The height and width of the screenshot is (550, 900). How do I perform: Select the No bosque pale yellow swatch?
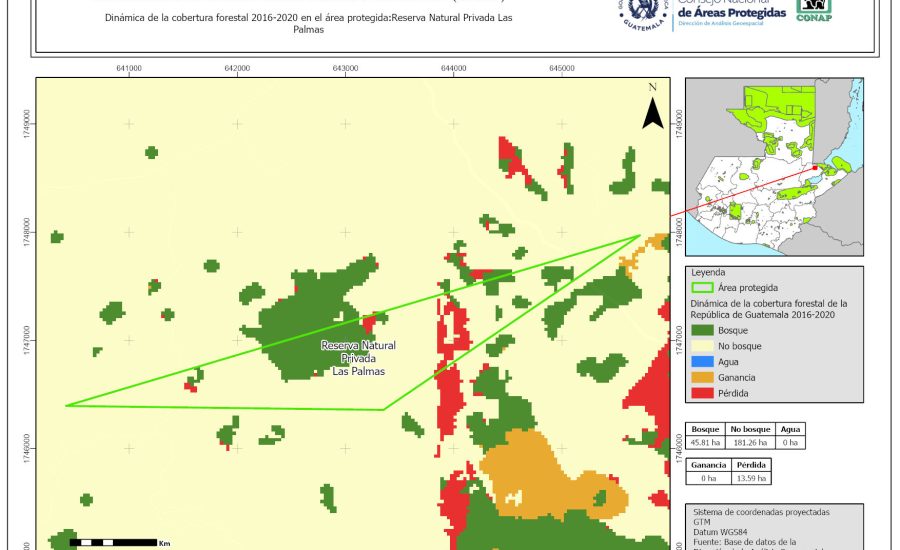click(704, 345)
